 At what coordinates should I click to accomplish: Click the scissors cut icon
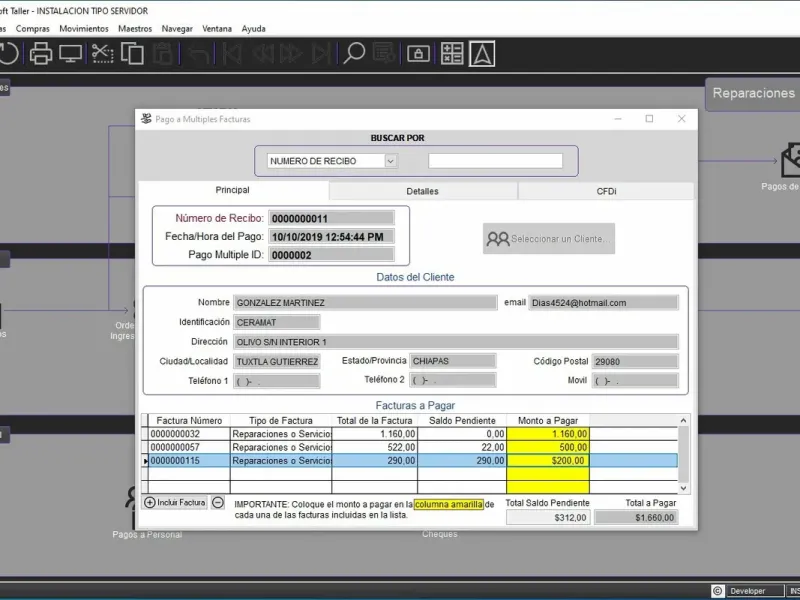[102, 54]
